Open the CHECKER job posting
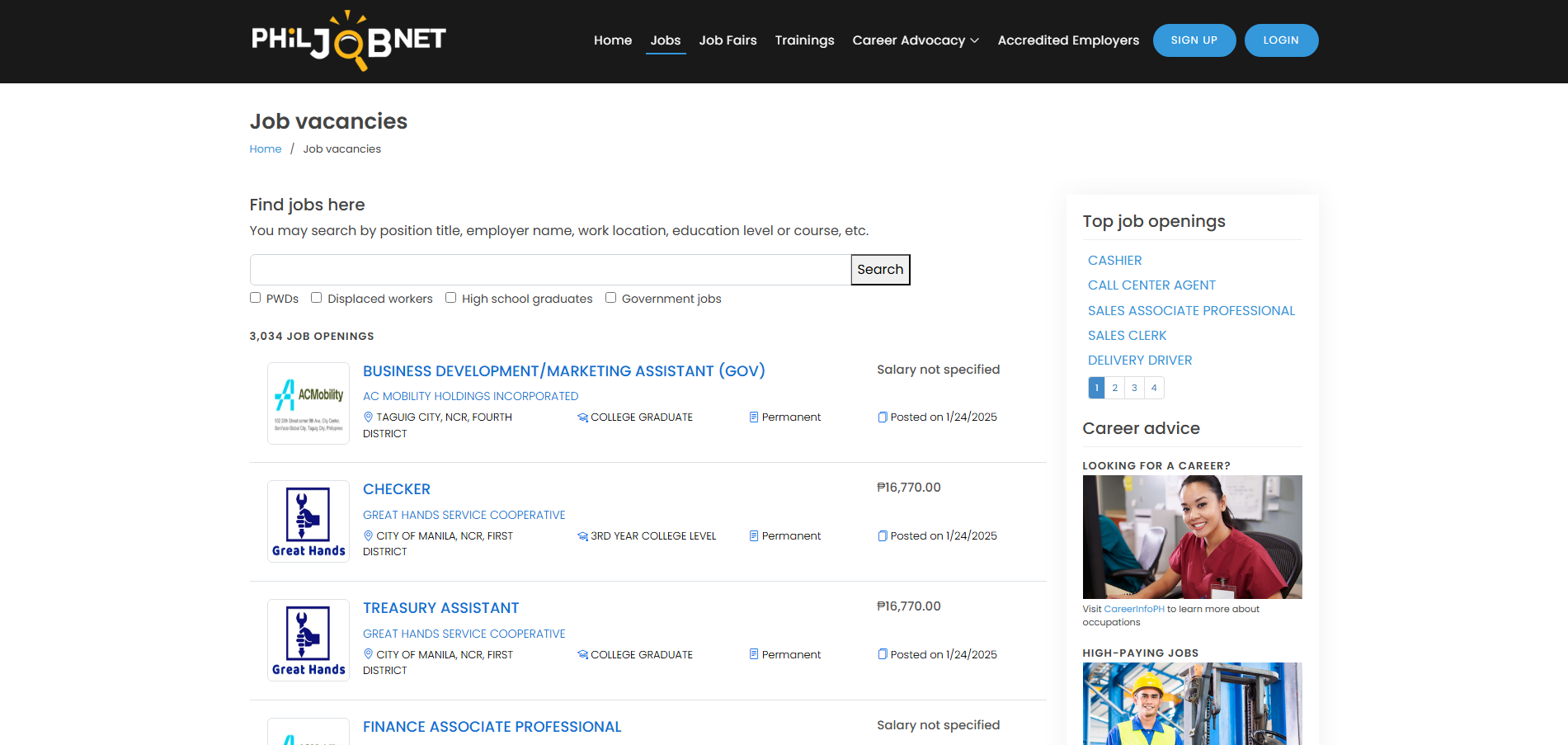1568x745 pixels. (x=397, y=489)
